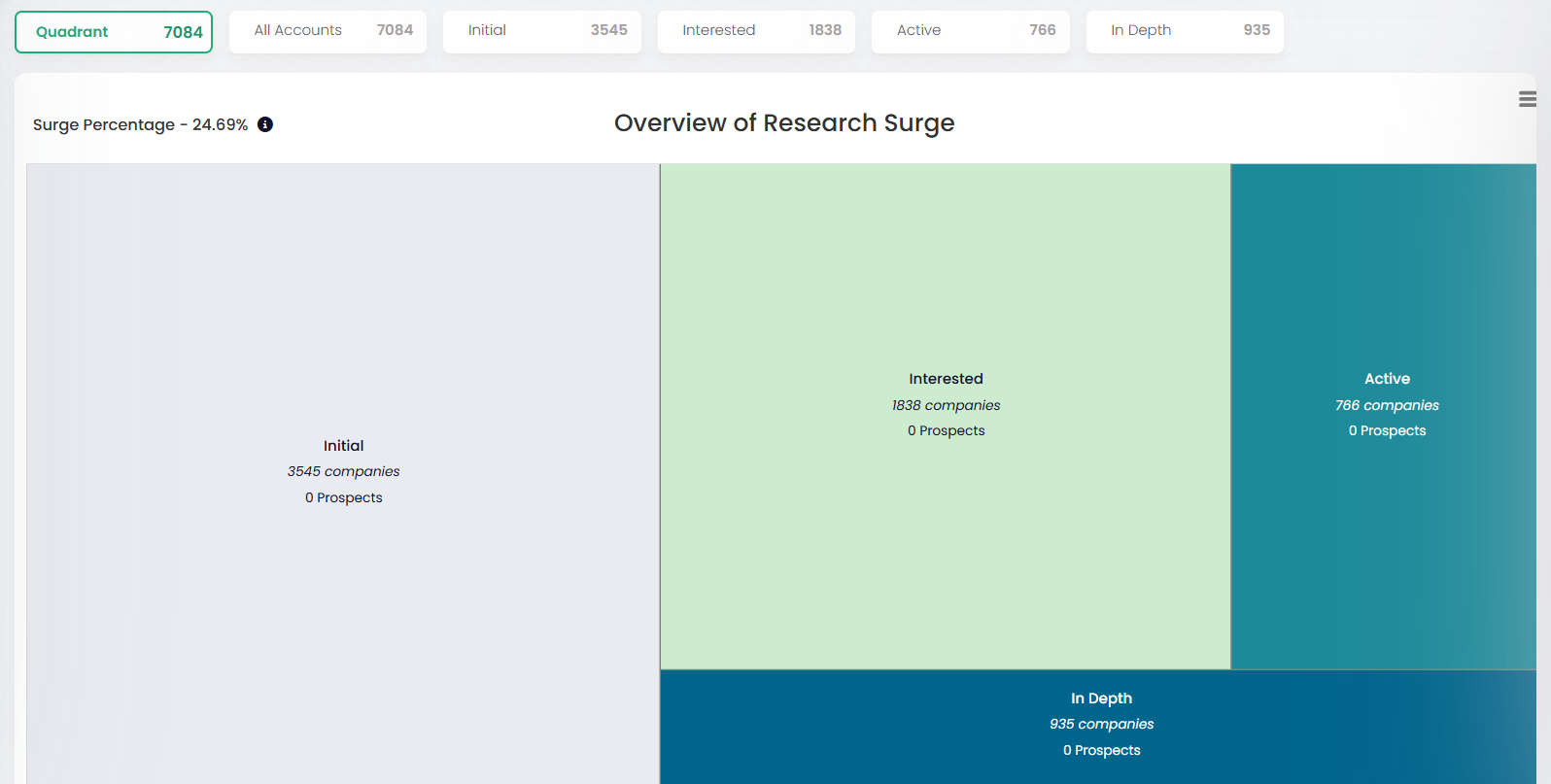The height and width of the screenshot is (784, 1551).
Task: Switch to the Active tab at top
Action: (x=970, y=31)
